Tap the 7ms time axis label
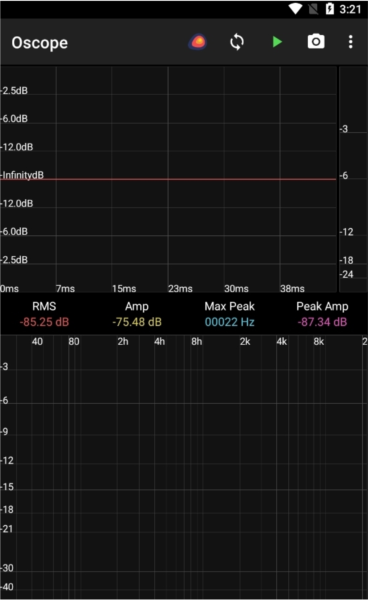This screenshot has width=368, height=600. coord(65,288)
